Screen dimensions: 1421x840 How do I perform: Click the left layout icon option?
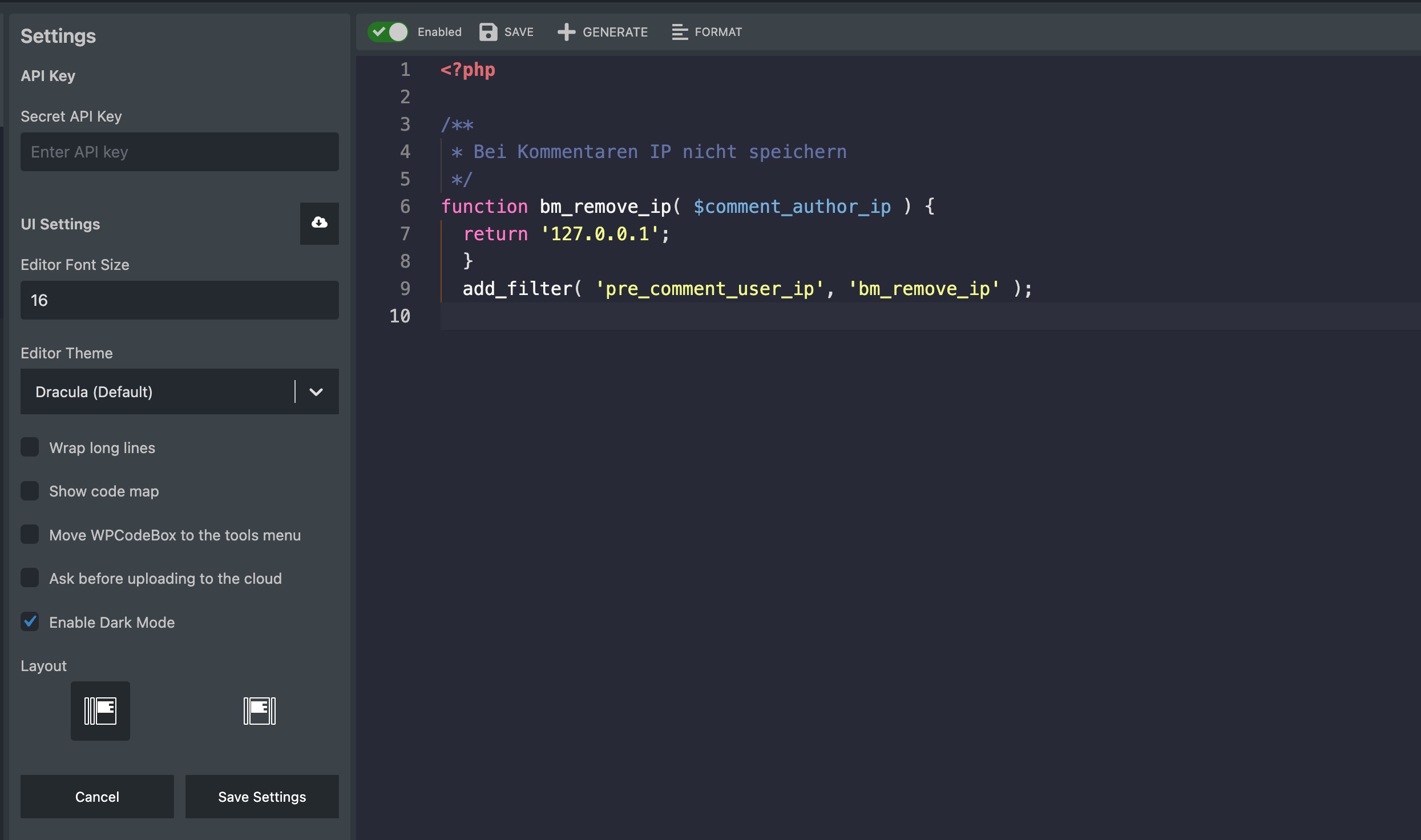99,710
